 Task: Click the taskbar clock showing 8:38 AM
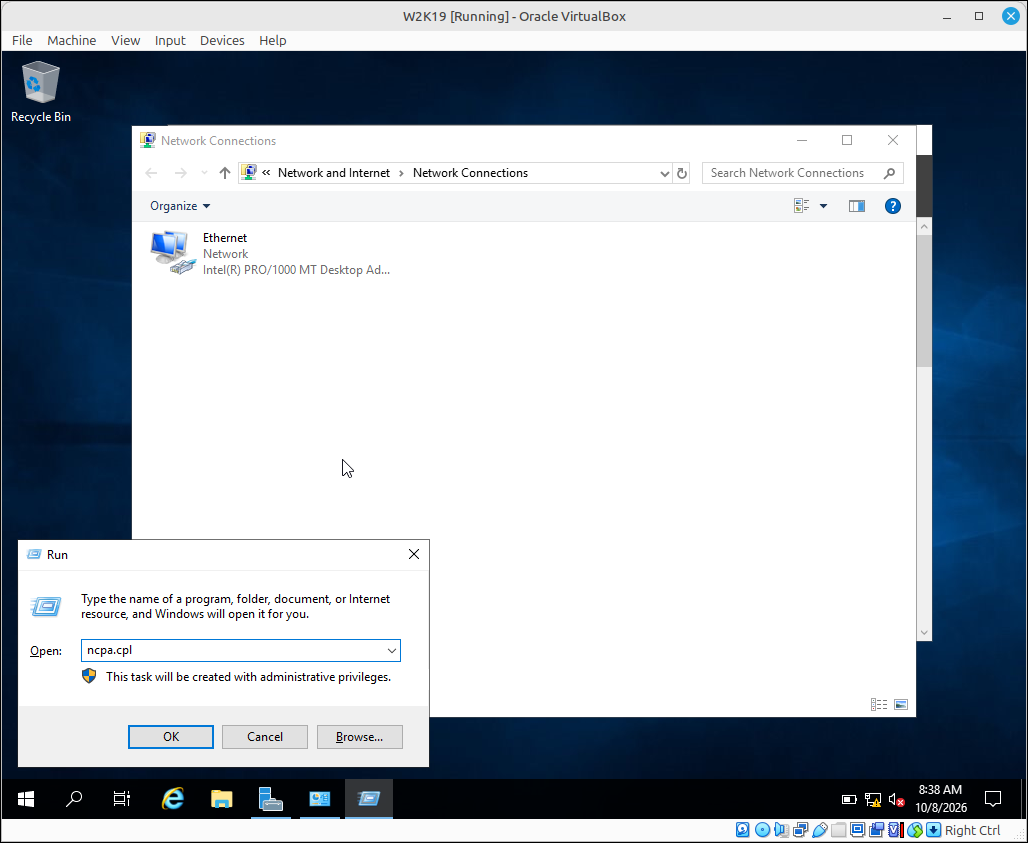941,798
